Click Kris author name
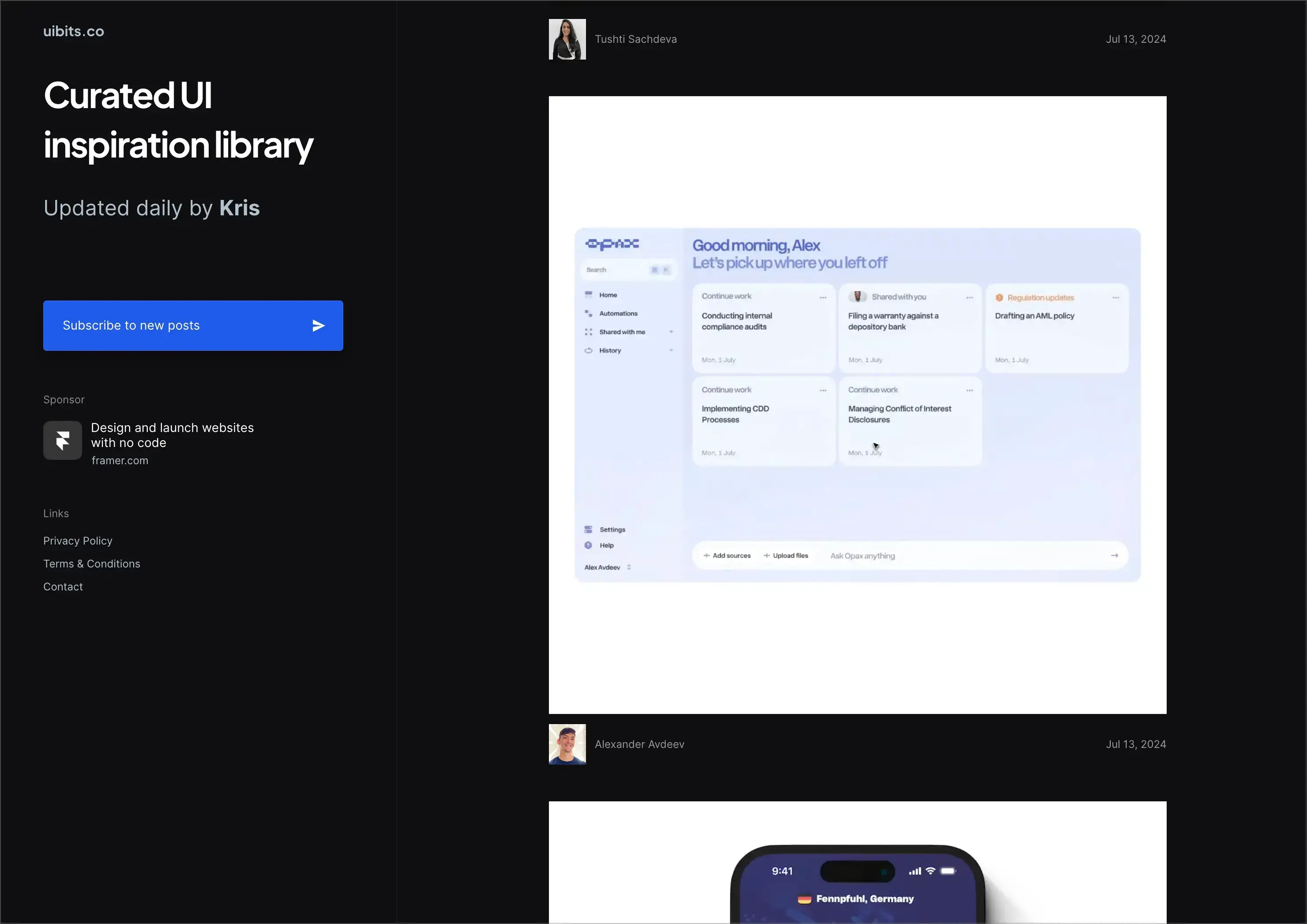This screenshot has height=924, width=1307. [x=240, y=208]
